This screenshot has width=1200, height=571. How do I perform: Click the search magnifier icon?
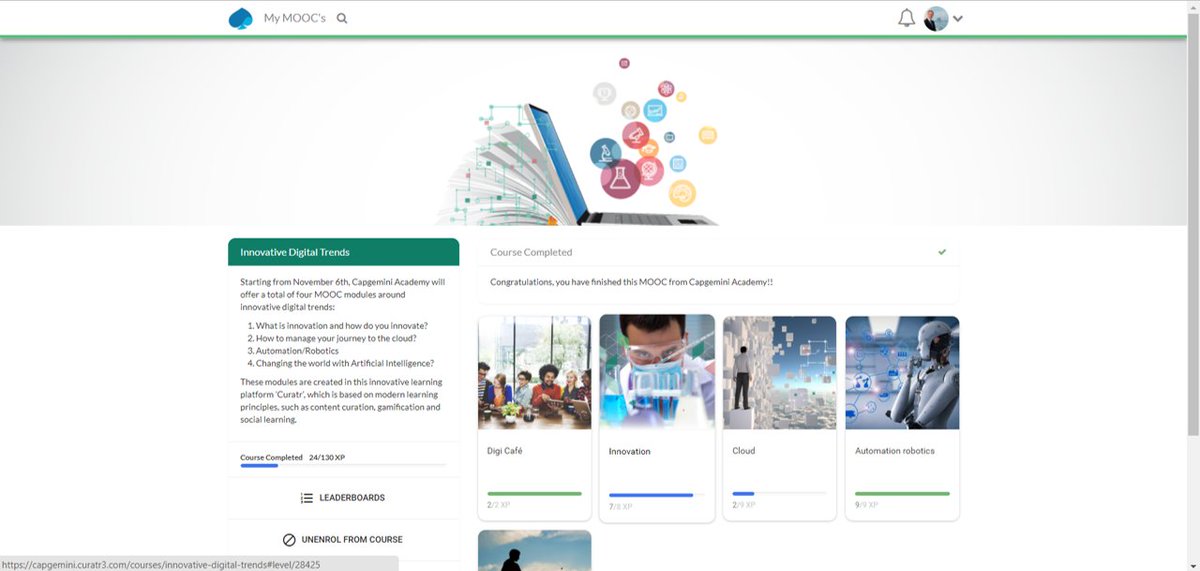(x=342, y=18)
